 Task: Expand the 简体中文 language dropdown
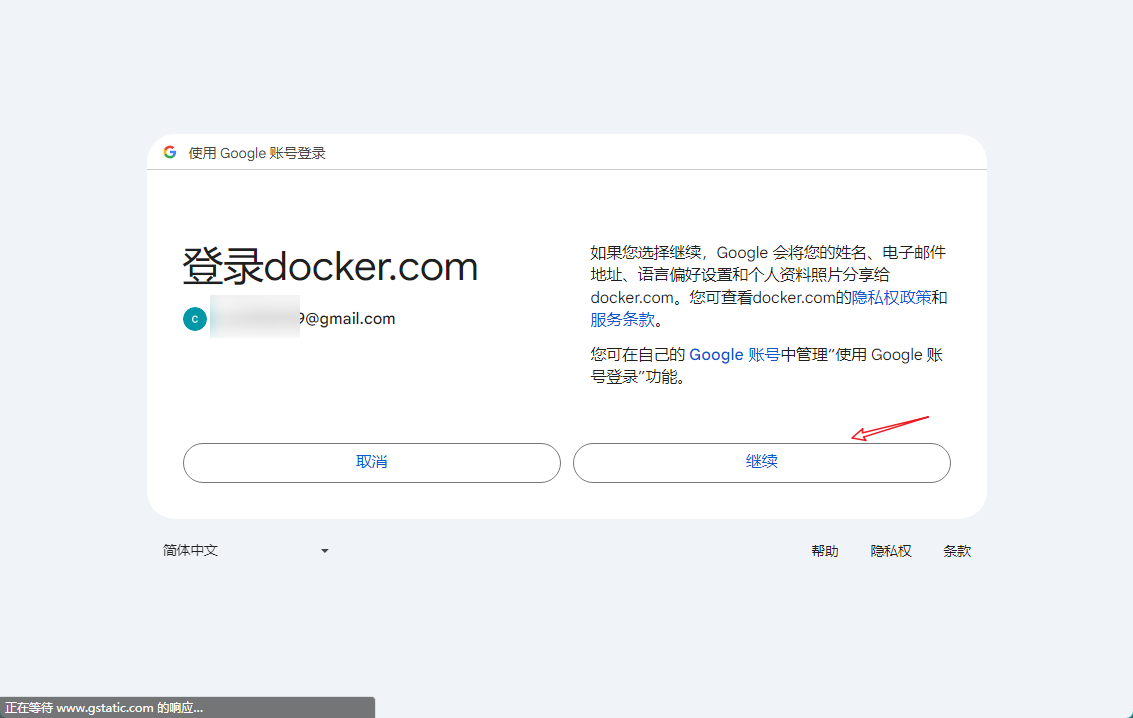(x=246, y=550)
